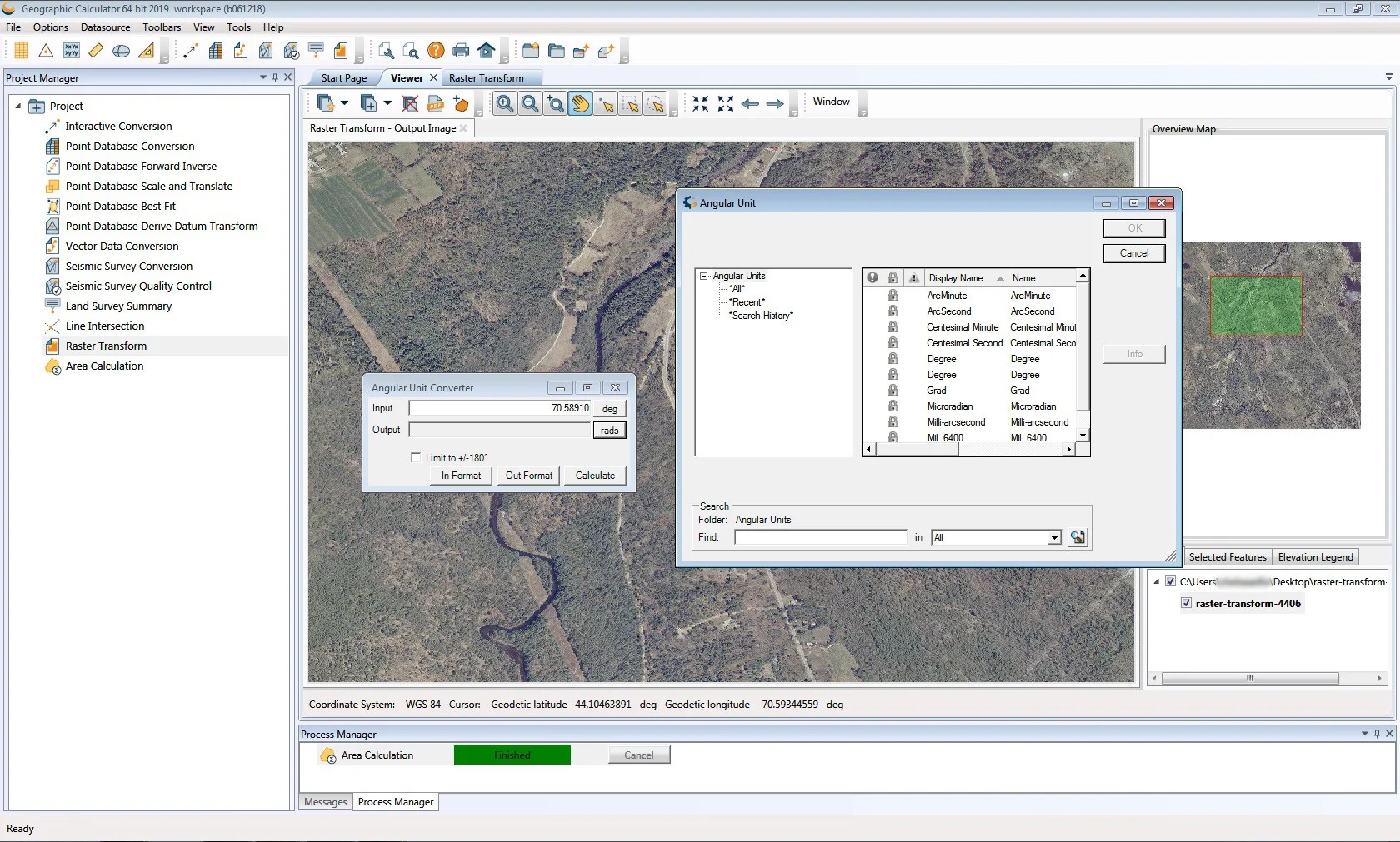Click the Find search icon beside the Find field

tap(1077, 537)
